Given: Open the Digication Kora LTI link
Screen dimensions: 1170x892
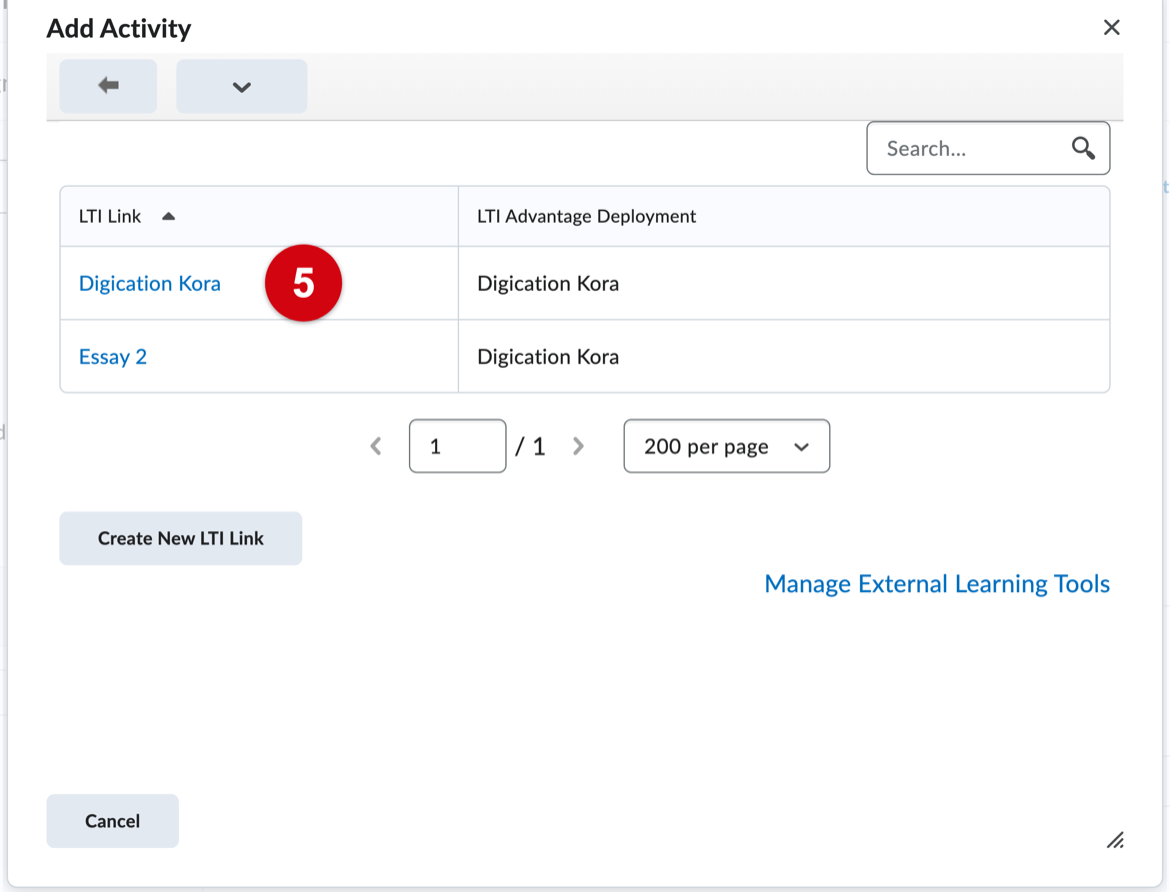Looking at the screenshot, I should coord(150,284).
